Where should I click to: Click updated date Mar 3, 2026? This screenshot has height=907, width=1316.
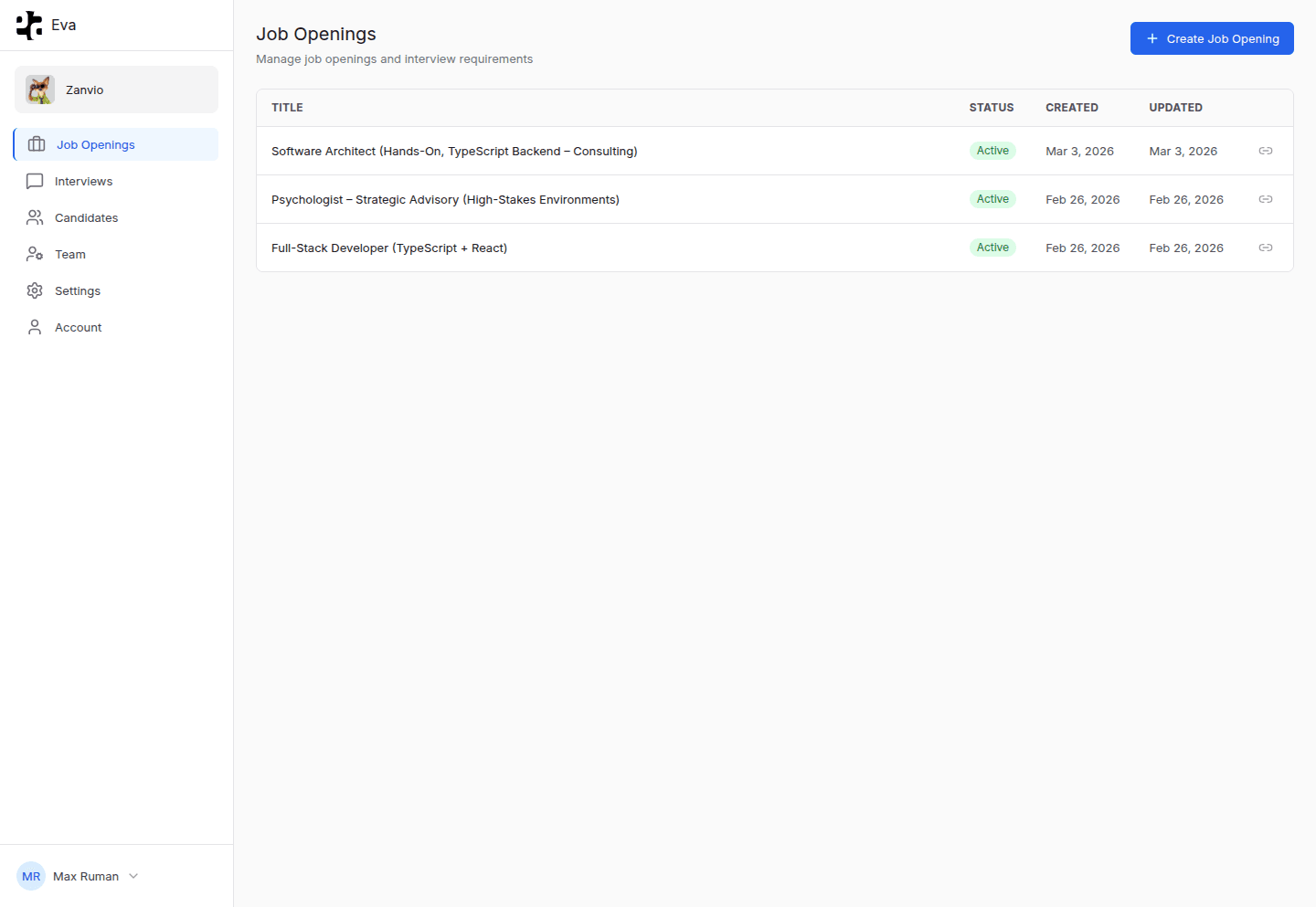tap(1183, 151)
